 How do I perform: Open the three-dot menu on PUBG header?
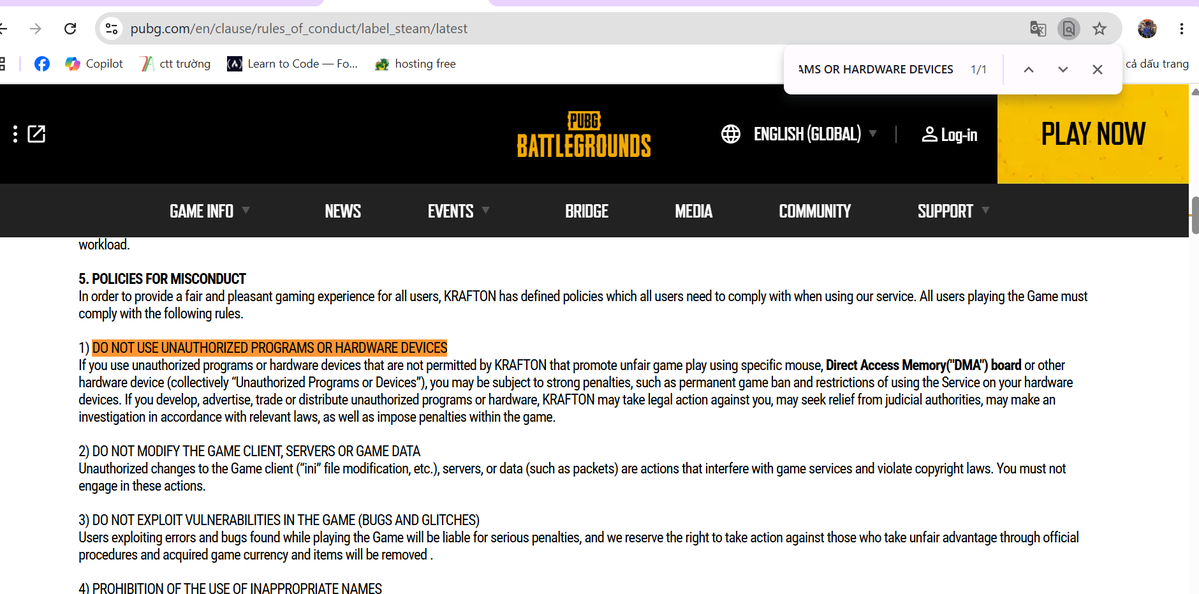15,135
